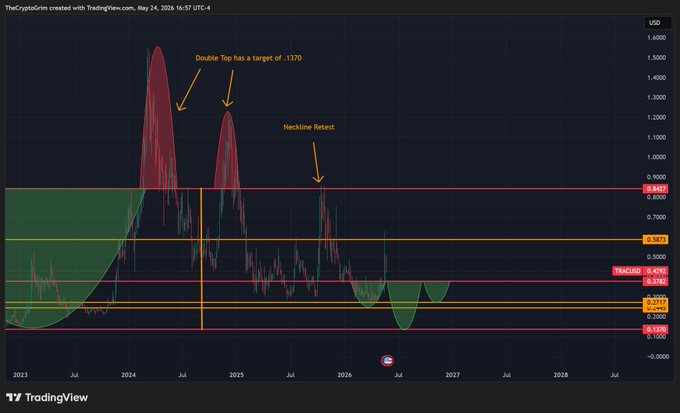Click the USD currency selector
The width and height of the screenshot is (680, 413).
656,23
